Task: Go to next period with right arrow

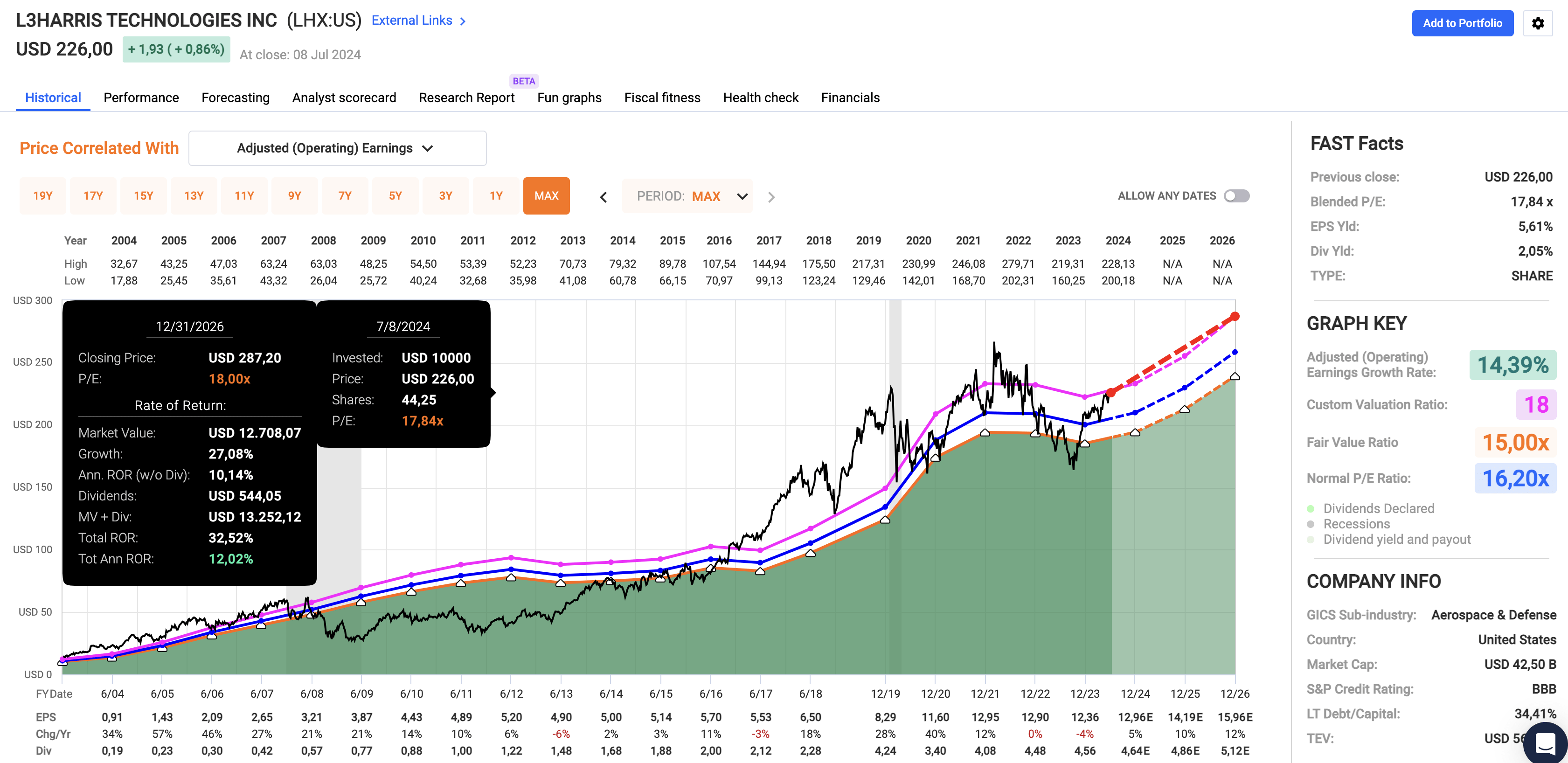Action: click(771, 196)
